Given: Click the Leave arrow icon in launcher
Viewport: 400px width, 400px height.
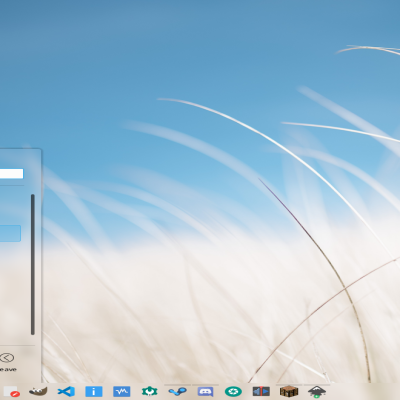Looking at the screenshot, I should click(7, 358).
